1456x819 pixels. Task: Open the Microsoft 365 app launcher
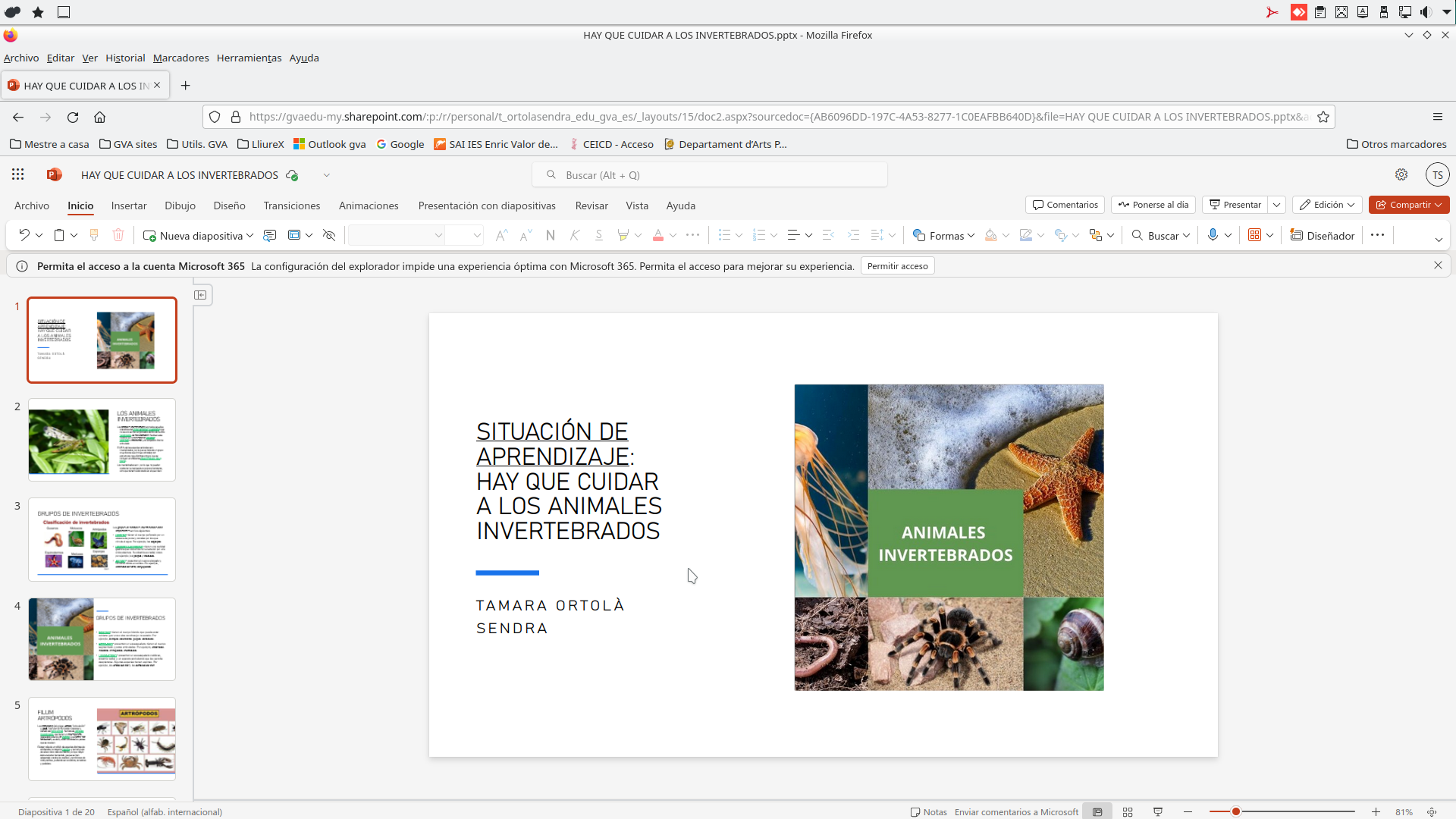[18, 174]
